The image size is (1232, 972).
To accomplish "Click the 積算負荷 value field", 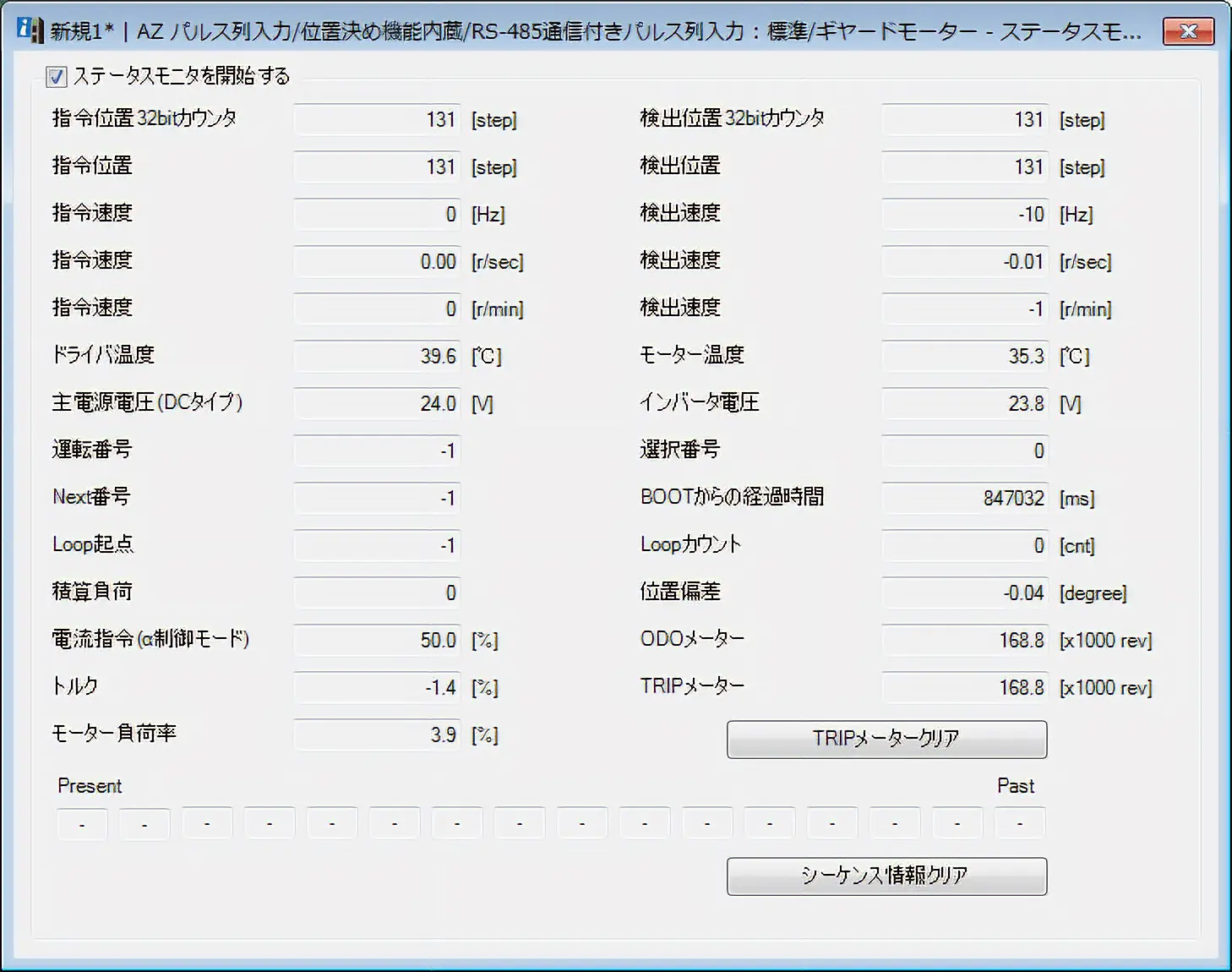I will click(x=377, y=593).
